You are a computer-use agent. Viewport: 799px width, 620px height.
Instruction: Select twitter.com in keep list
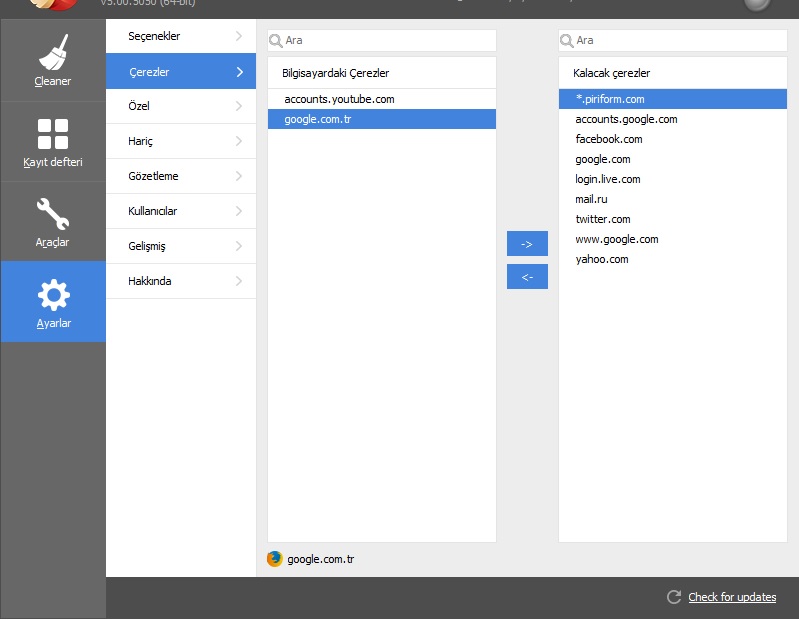click(673, 219)
